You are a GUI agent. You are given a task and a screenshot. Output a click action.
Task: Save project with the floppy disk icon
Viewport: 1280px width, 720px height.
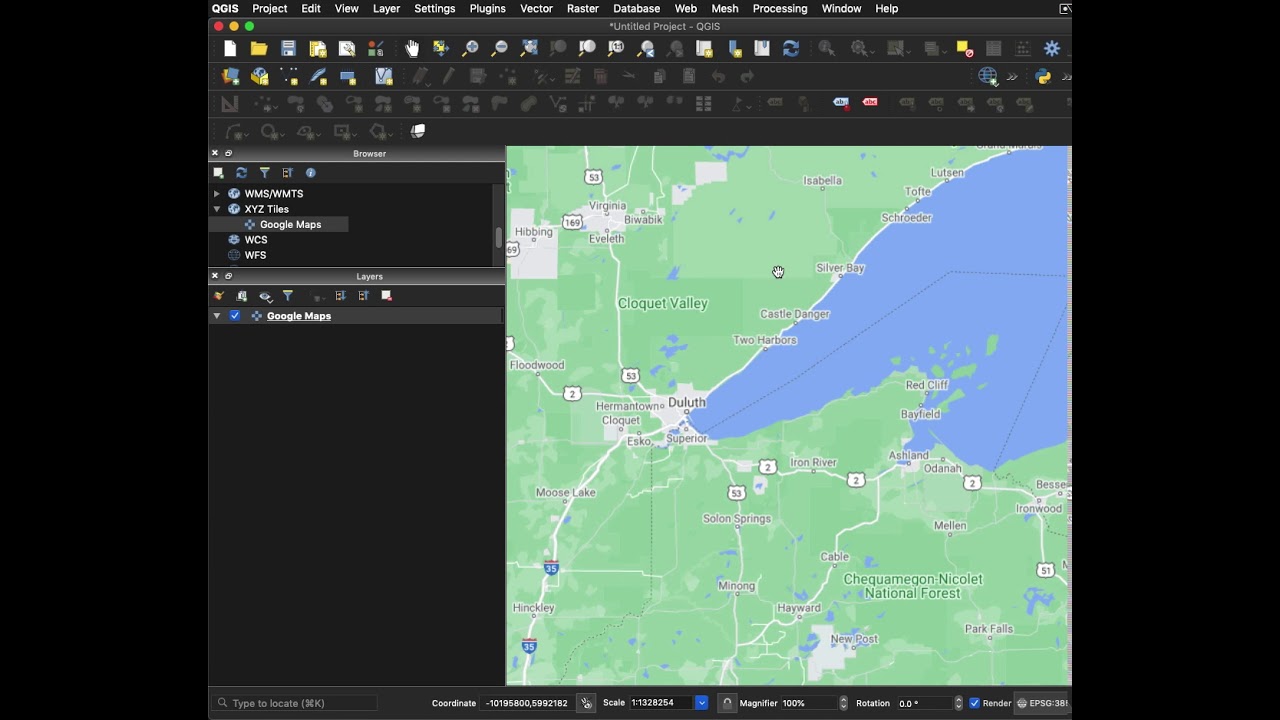pos(288,48)
